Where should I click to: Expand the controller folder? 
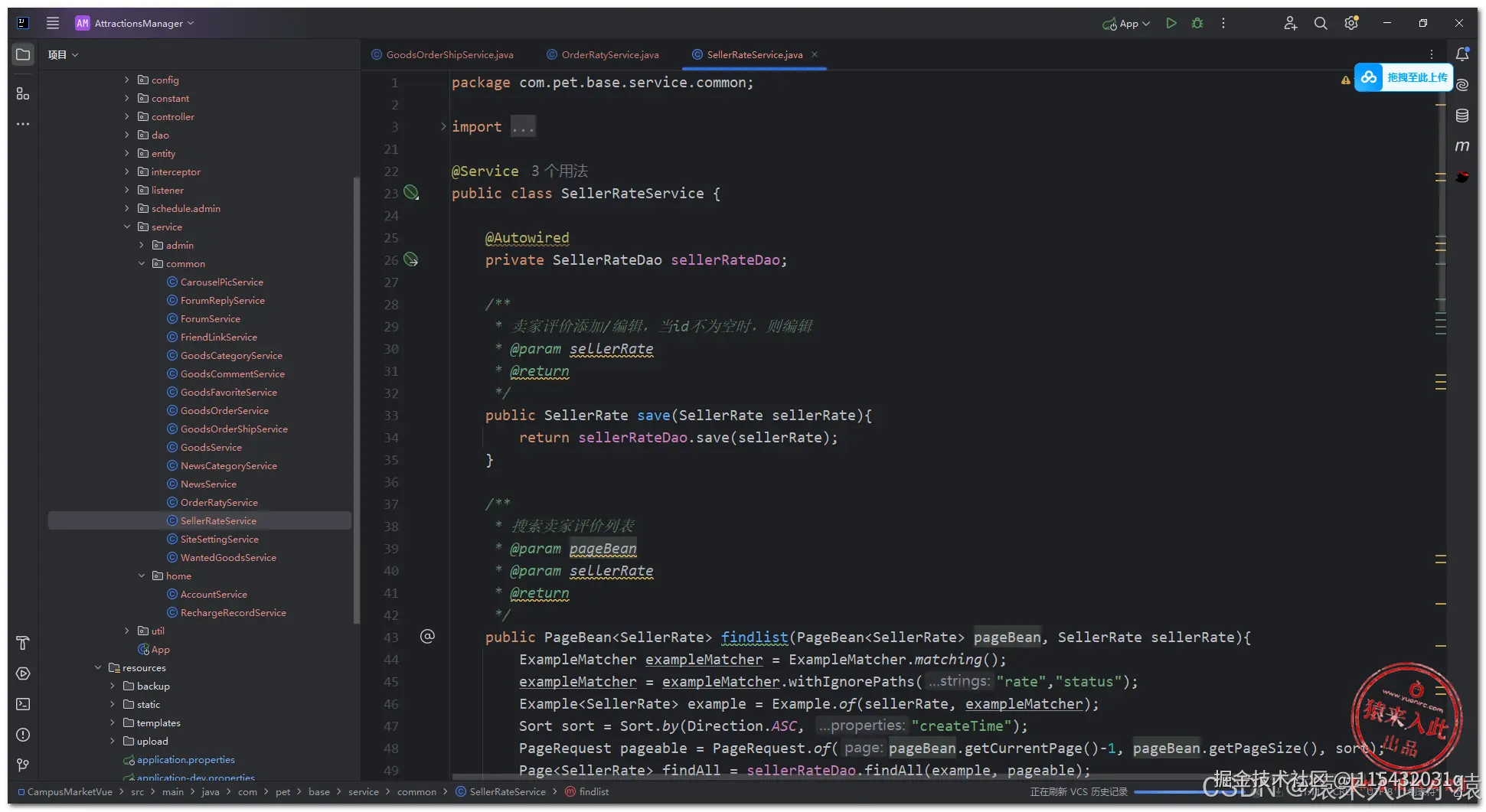[x=127, y=116]
